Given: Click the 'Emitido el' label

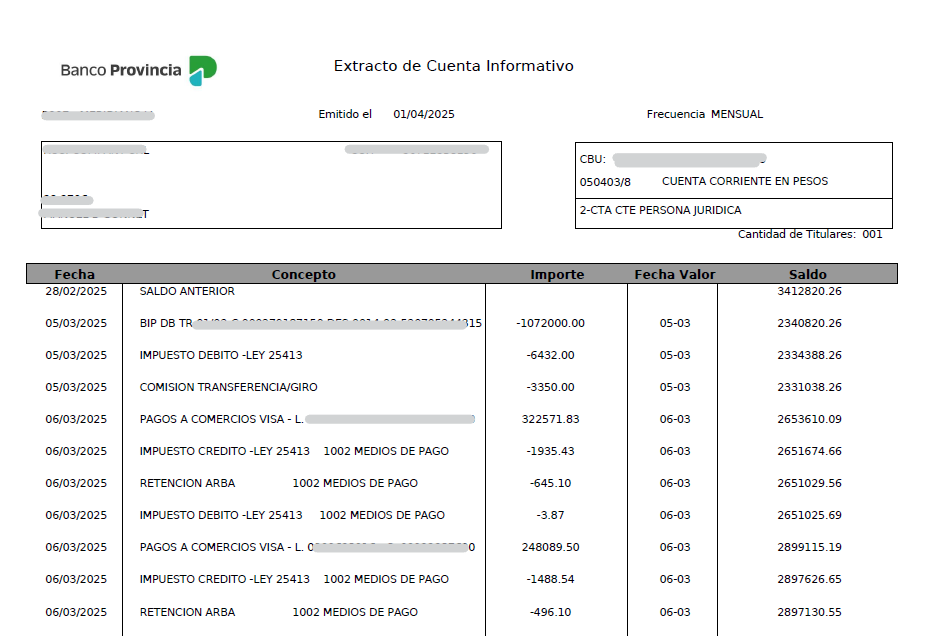Looking at the screenshot, I should tap(345, 114).
